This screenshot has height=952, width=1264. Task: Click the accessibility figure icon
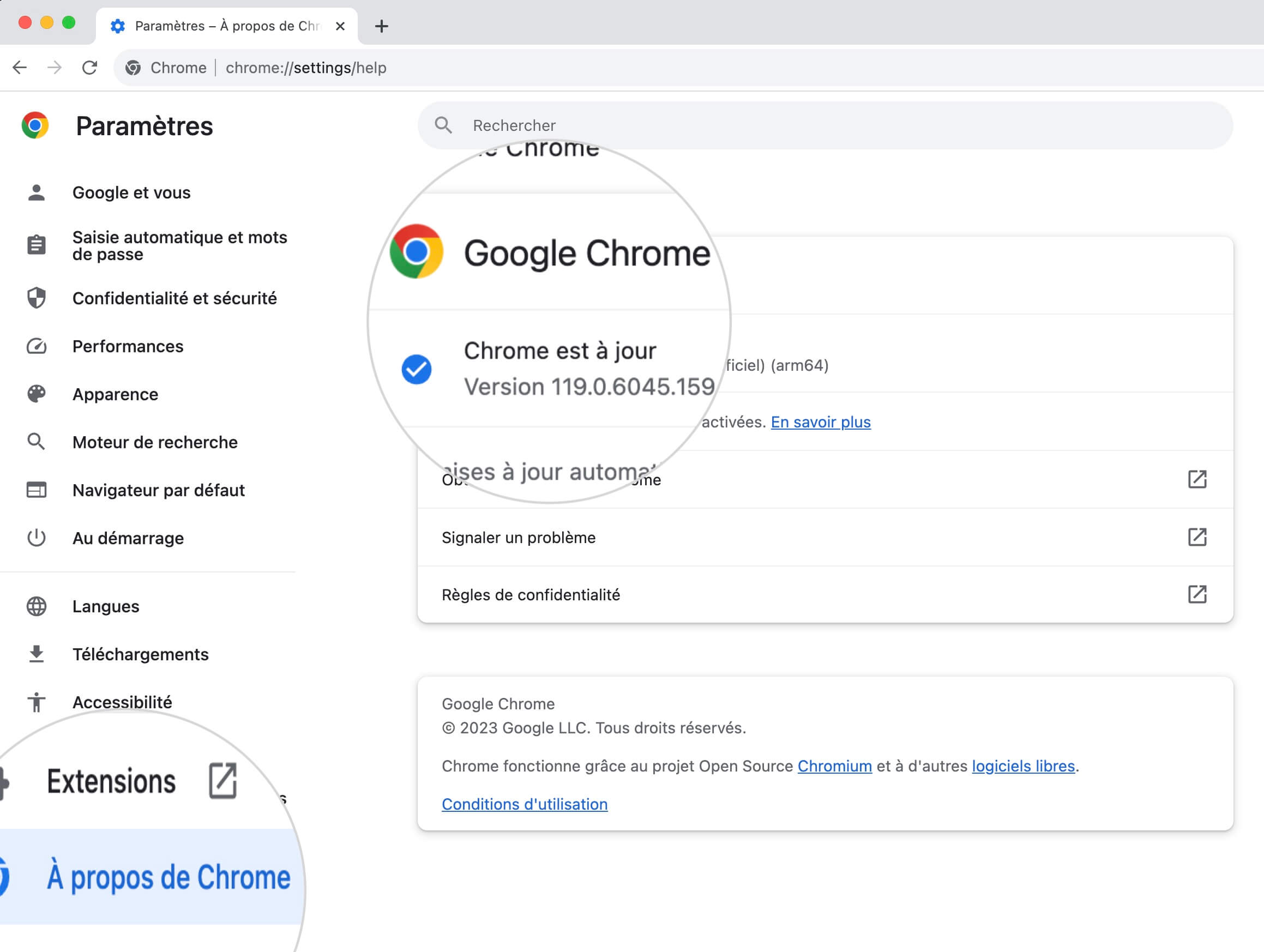tap(37, 702)
